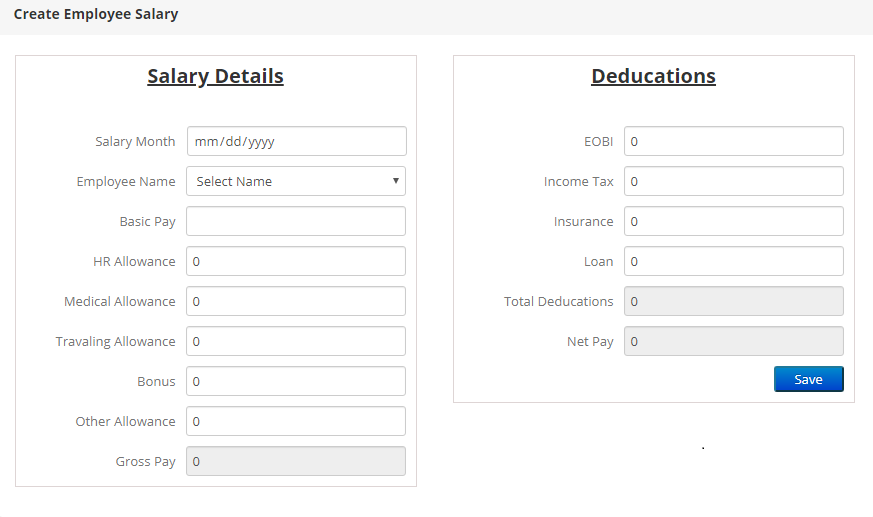The width and height of the screenshot is (873, 517).
Task: Click the Basic Pay input field
Action: pyautogui.click(x=296, y=221)
